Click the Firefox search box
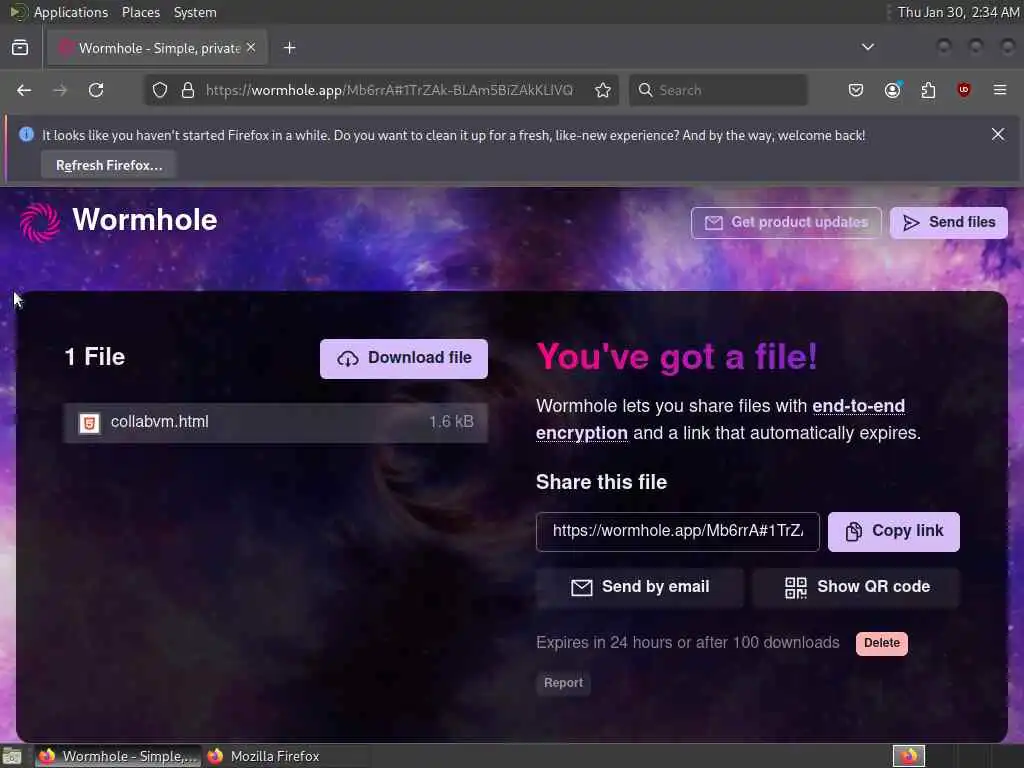The width and height of the screenshot is (1024, 768). click(718, 90)
